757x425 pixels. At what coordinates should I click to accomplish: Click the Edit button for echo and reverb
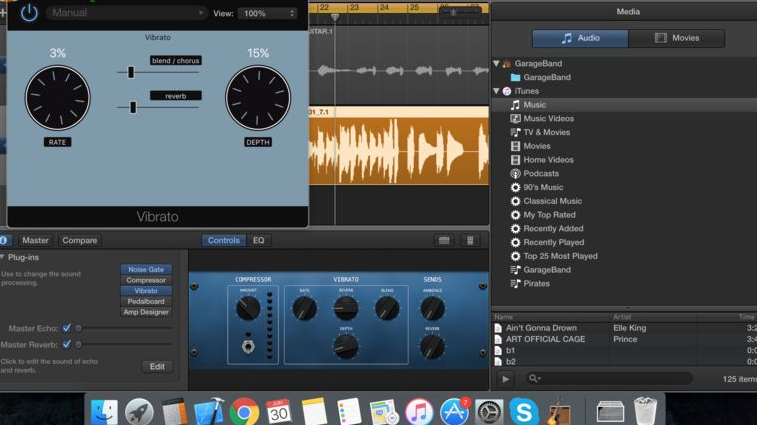click(157, 367)
